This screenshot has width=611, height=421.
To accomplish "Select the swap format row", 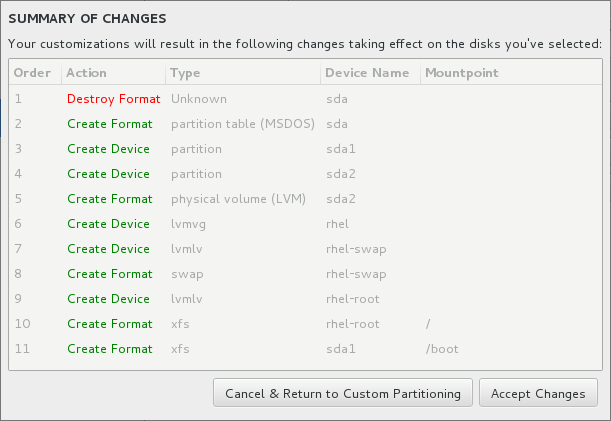I will 300,274.
